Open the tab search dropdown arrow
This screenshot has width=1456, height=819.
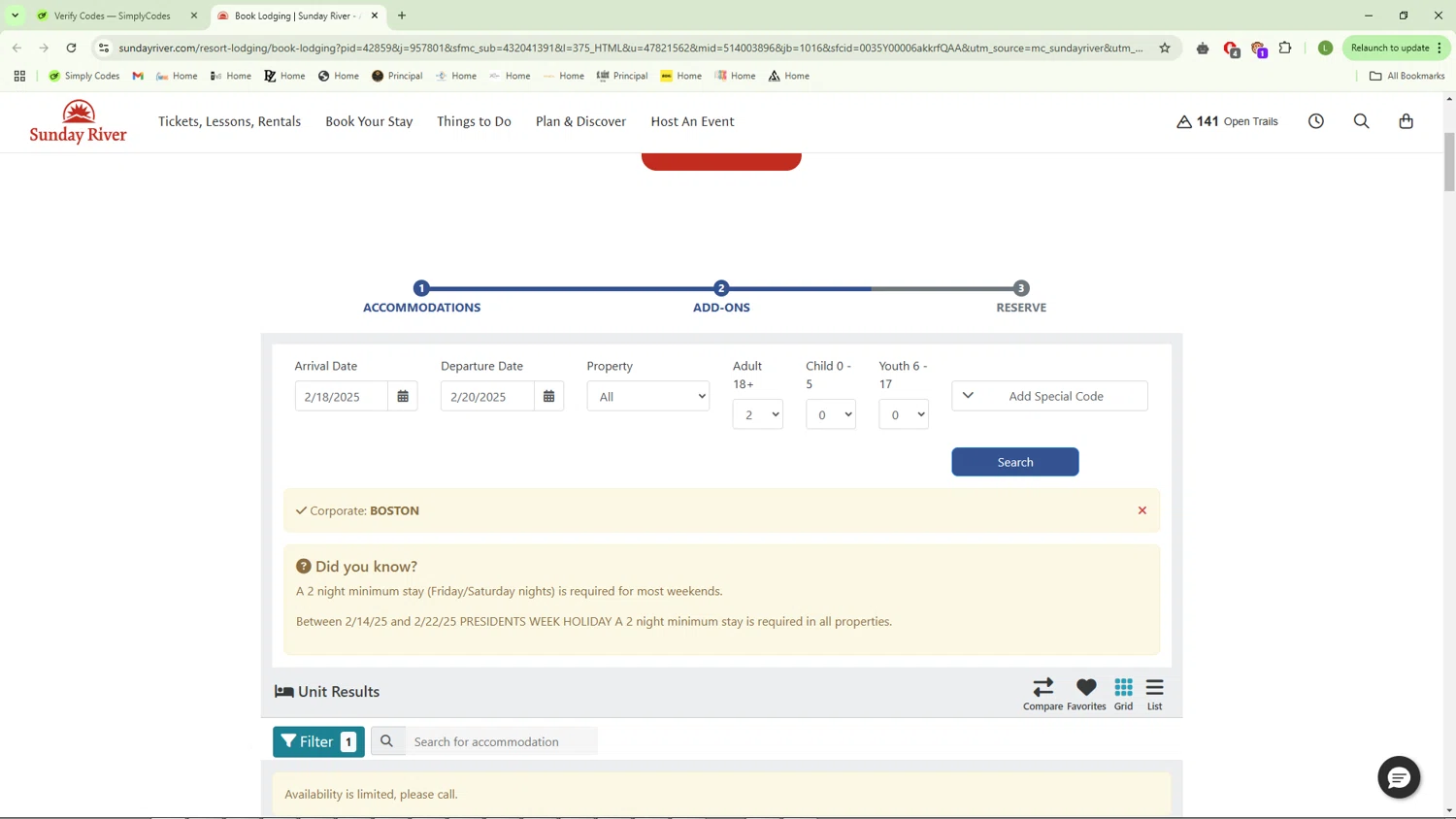pyautogui.click(x=15, y=16)
